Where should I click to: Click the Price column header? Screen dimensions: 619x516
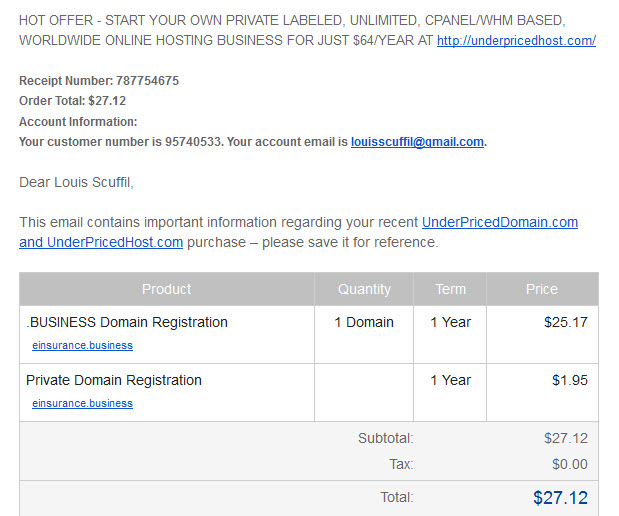[x=542, y=289]
